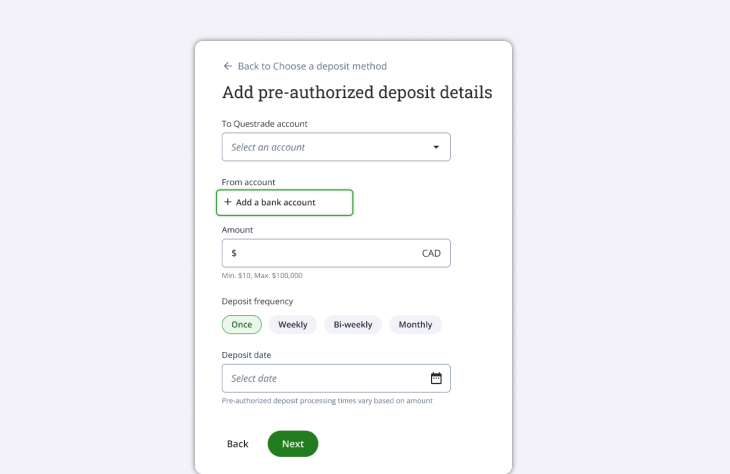Viewport: 730px width, 474px height.
Task: Click the Back button at the bottom
Action: click(x=237, y=443)
